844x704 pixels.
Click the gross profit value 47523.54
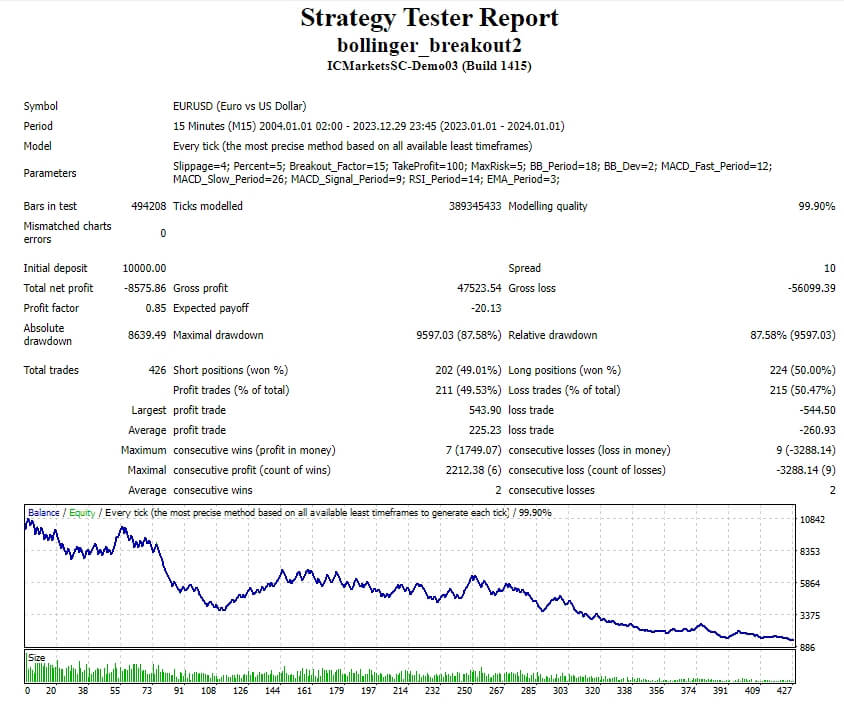tap(479, 288)
